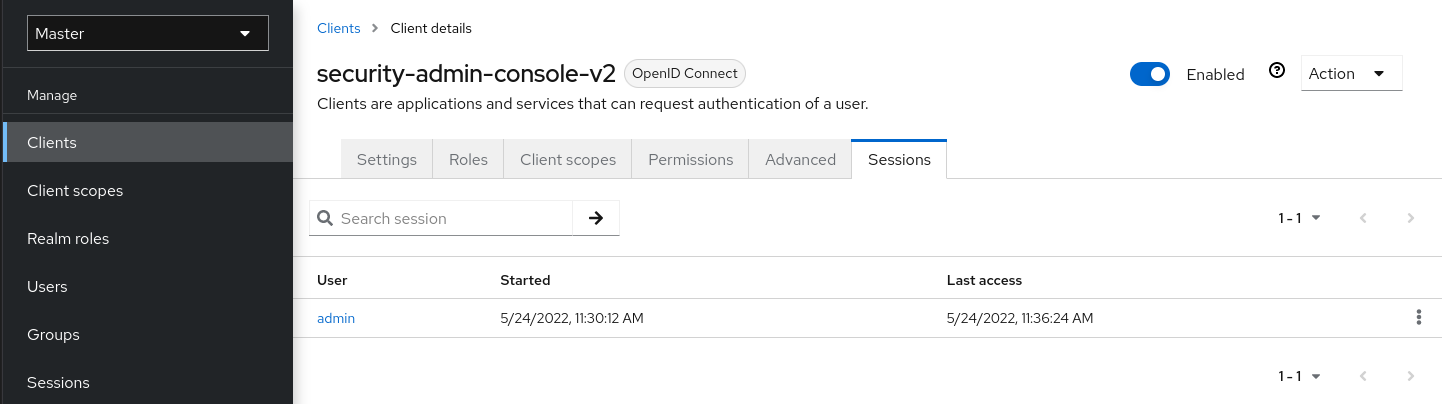Go to previous page in bottom pagination
This screenshot has height=404, width=1442.
1363,376
